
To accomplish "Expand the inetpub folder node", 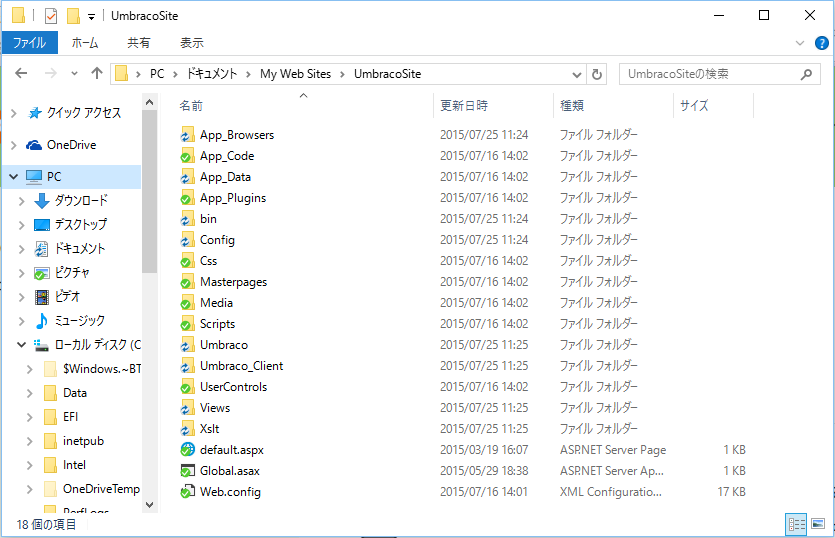I will 30,441.
